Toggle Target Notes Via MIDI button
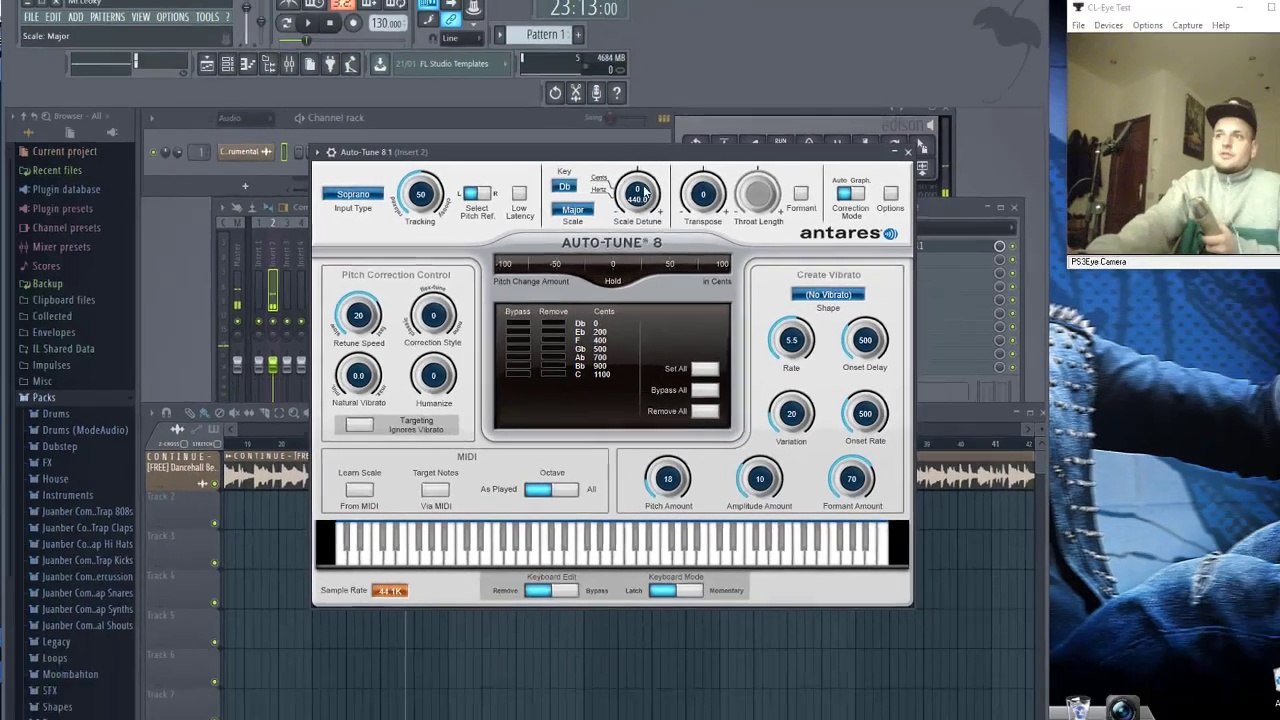The width and height of the screenshot is (1280, 720). coord(435,490)
